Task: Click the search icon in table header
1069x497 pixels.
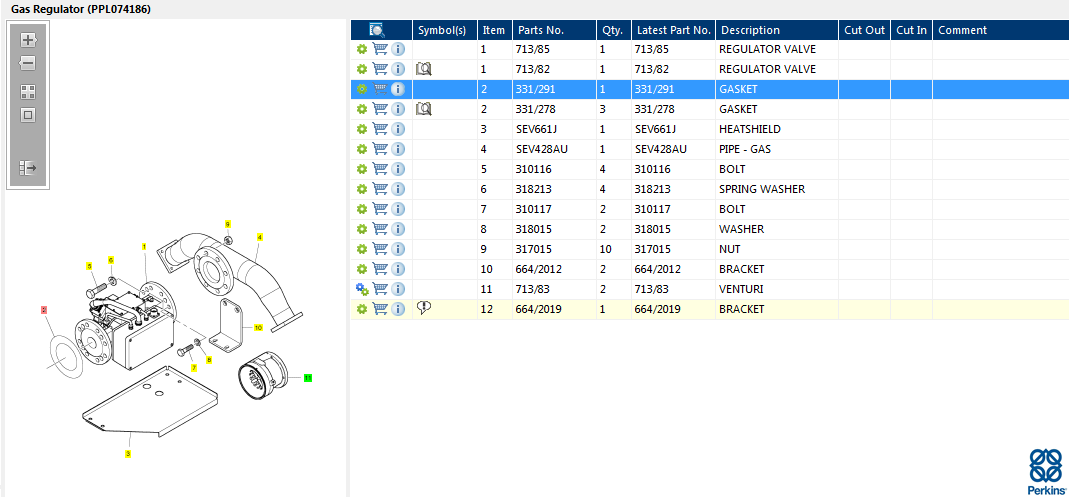Action: 376,30
